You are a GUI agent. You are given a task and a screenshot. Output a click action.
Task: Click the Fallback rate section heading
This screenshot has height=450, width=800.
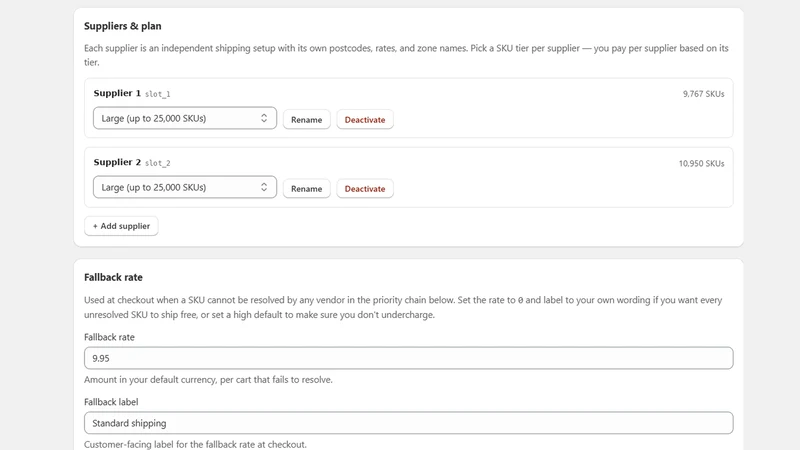point(113,277)
